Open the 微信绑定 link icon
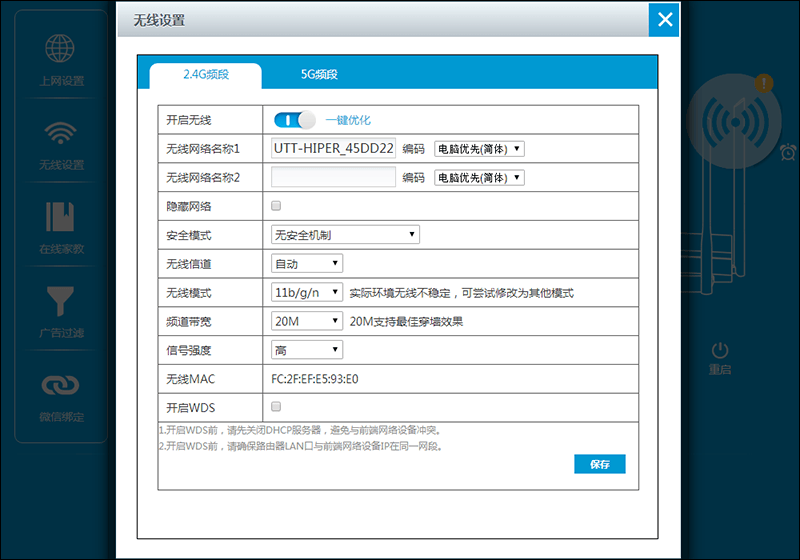 [60, 385]
